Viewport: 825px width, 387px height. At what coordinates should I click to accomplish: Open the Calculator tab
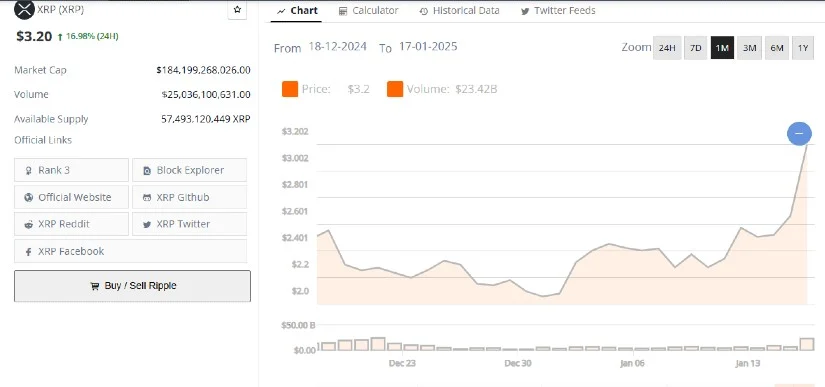[x=368, y=11]
